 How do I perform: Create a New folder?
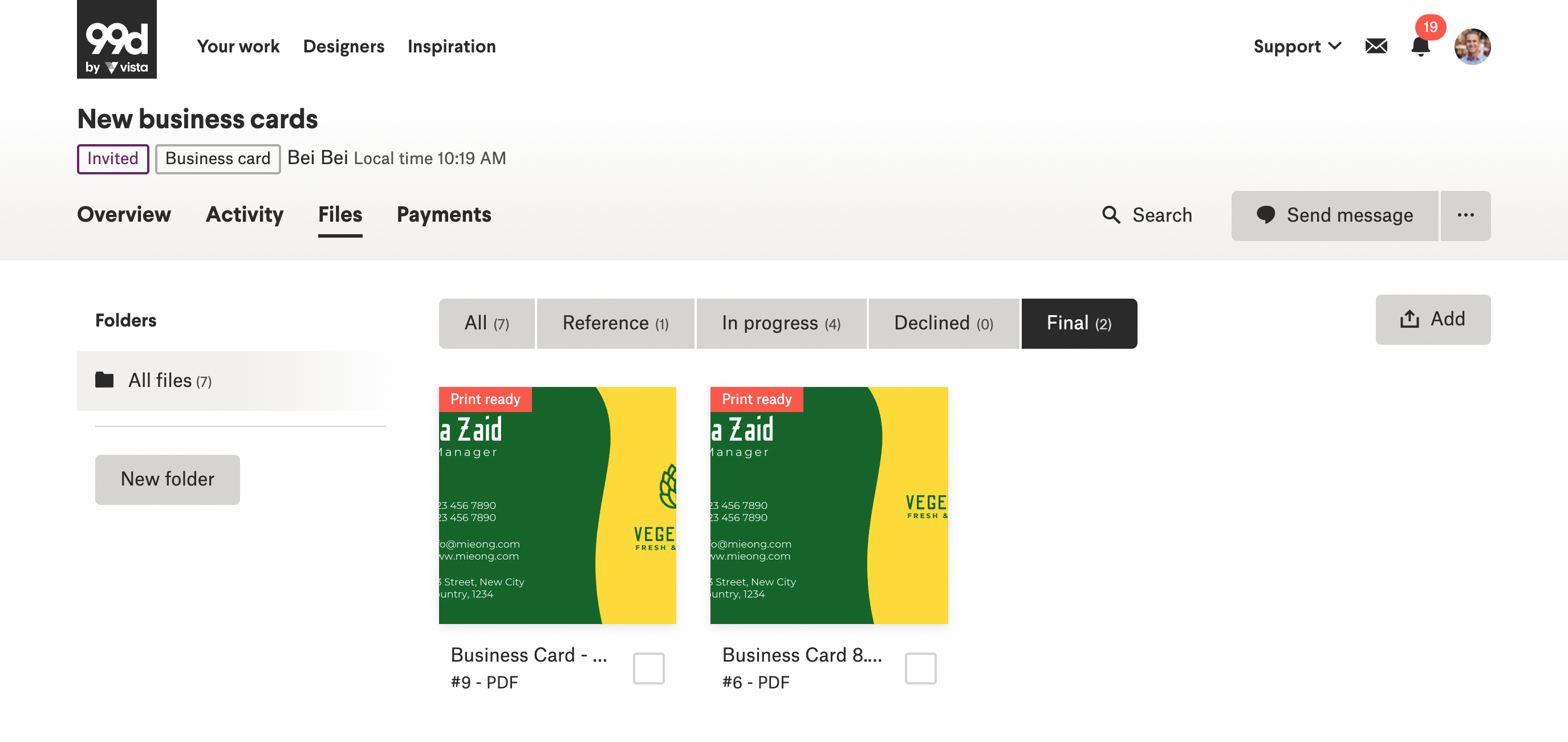pos(168,479)
